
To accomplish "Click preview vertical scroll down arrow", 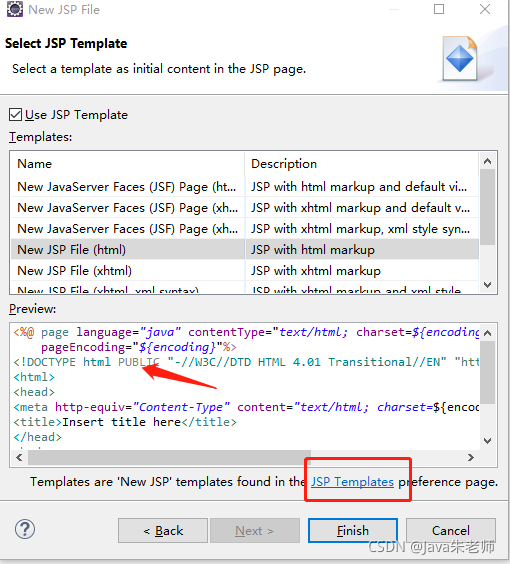I will 488,441.
